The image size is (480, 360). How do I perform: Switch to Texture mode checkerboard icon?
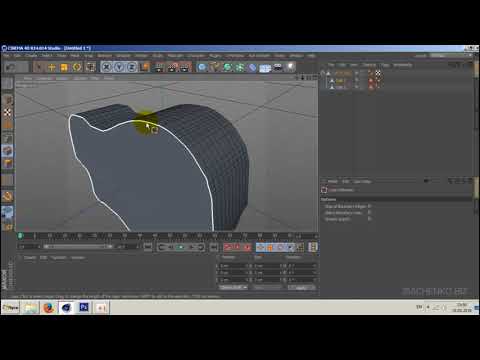[x=7, y=113]
